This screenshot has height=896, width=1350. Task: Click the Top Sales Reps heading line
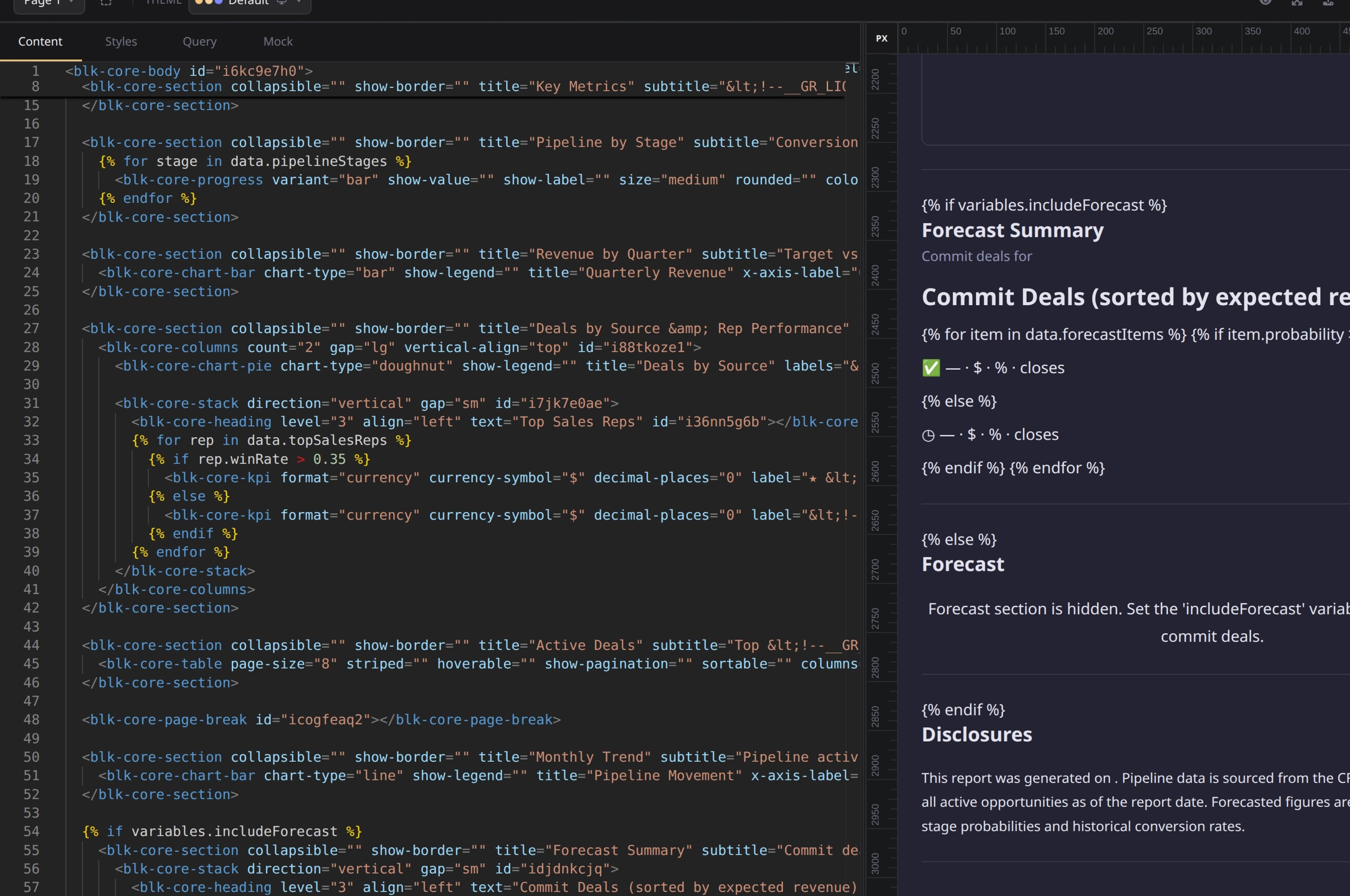click(495, 422)
